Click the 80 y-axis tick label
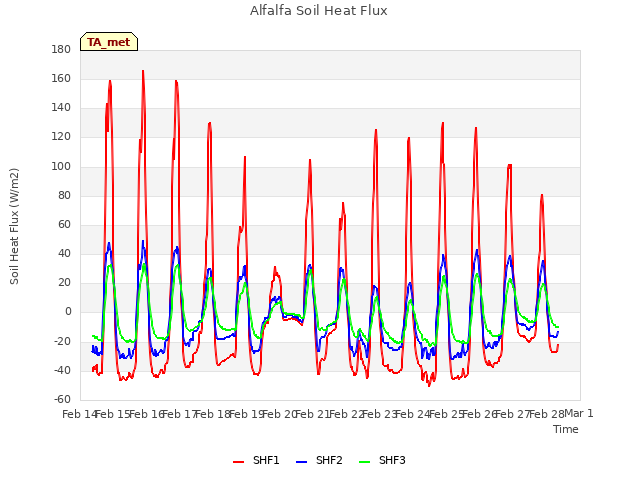Viewport: 640px width, 480px height. click(x=64, y=196)
